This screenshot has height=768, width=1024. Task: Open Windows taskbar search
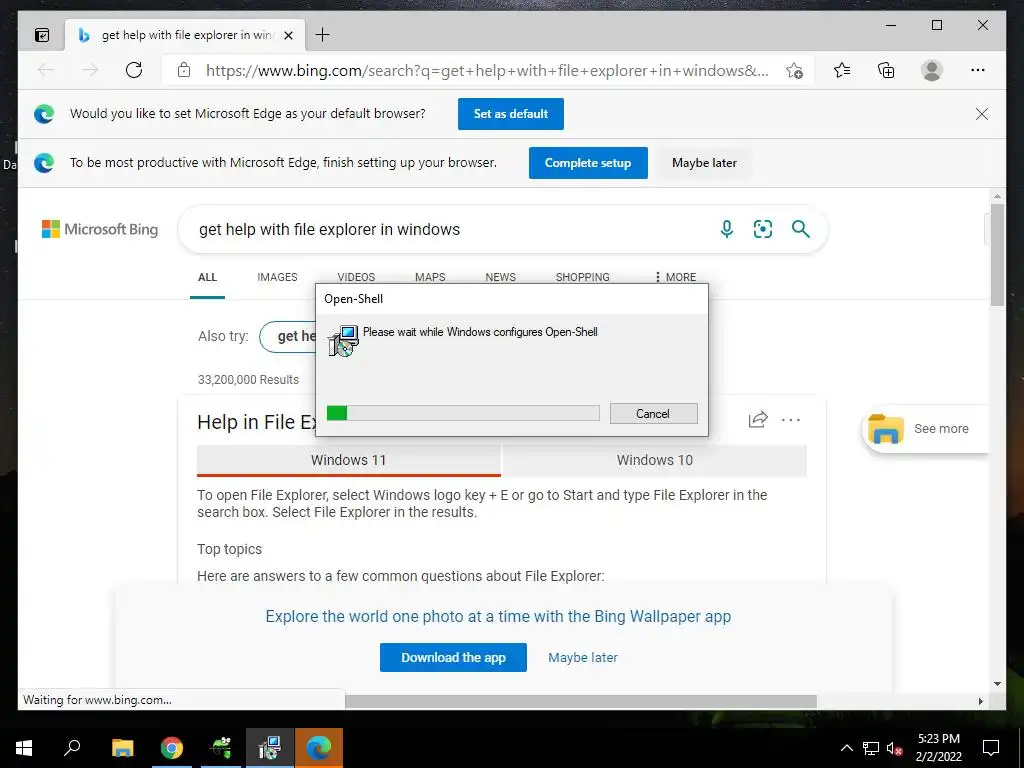pos(72,748)
